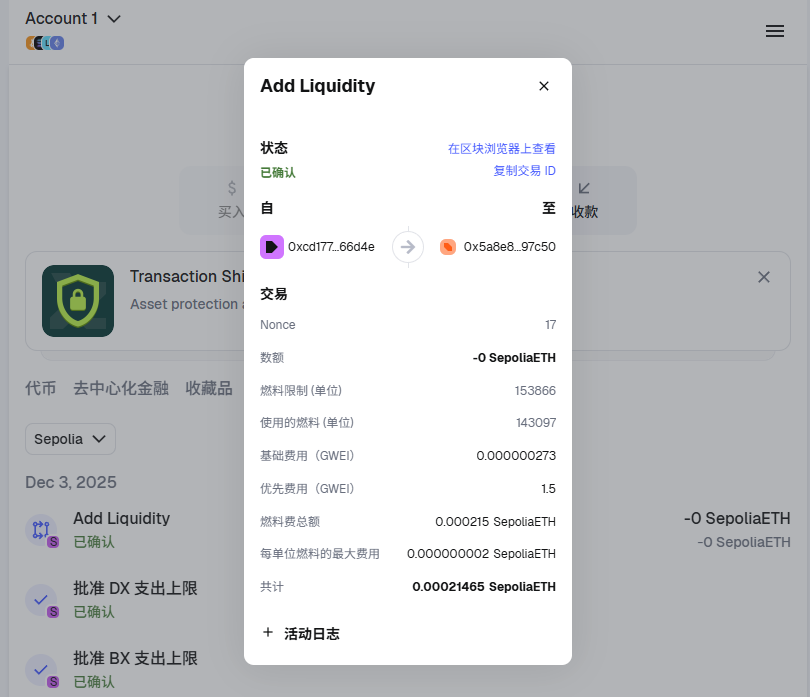Click the Transaction Shield lock icon
The image size is (810, 697).
point(78,300)
